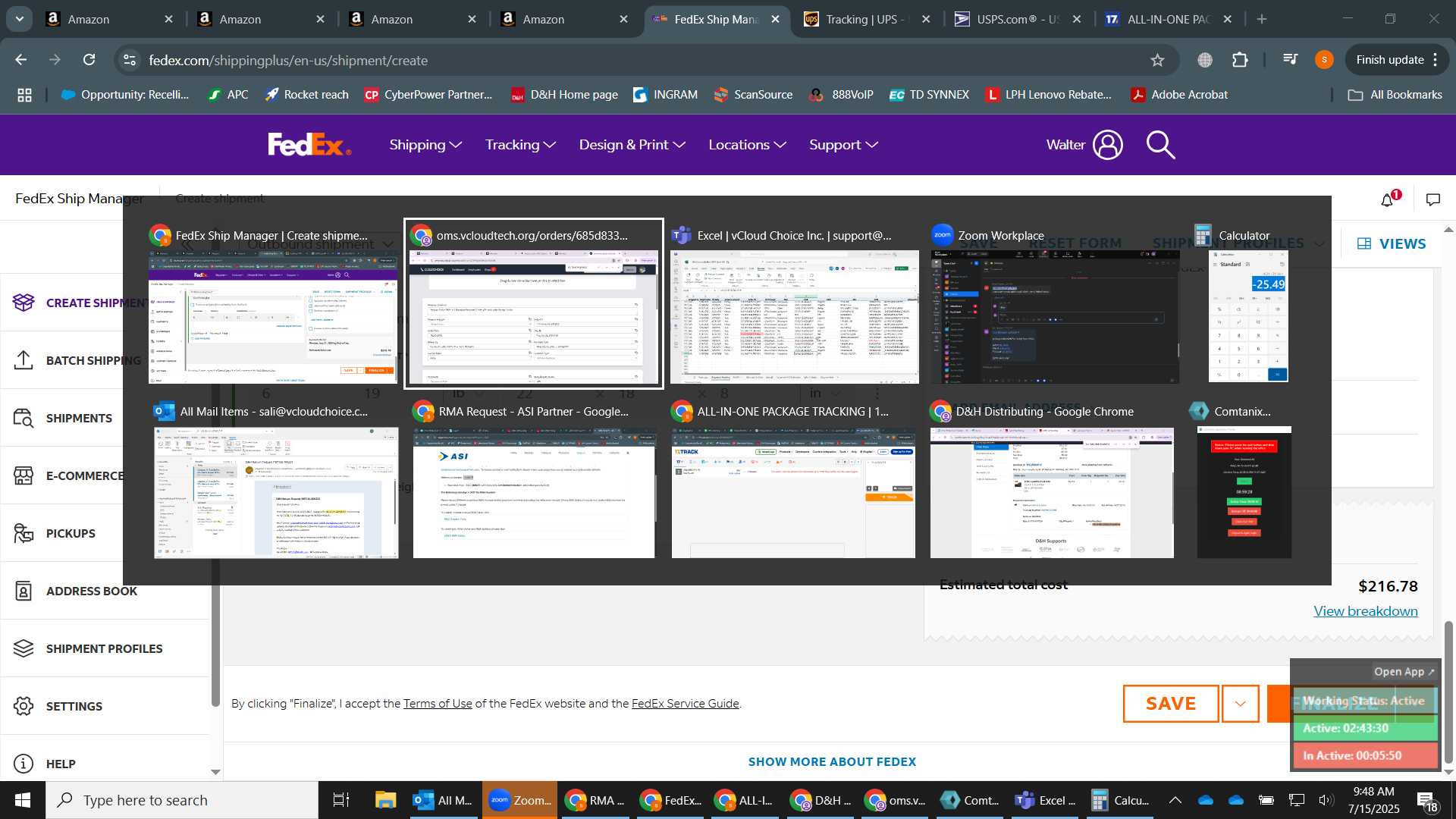Open the Apps grid in bookmarks bar
The height and width of the screenshot is (819, 1456).
(25, 95)
